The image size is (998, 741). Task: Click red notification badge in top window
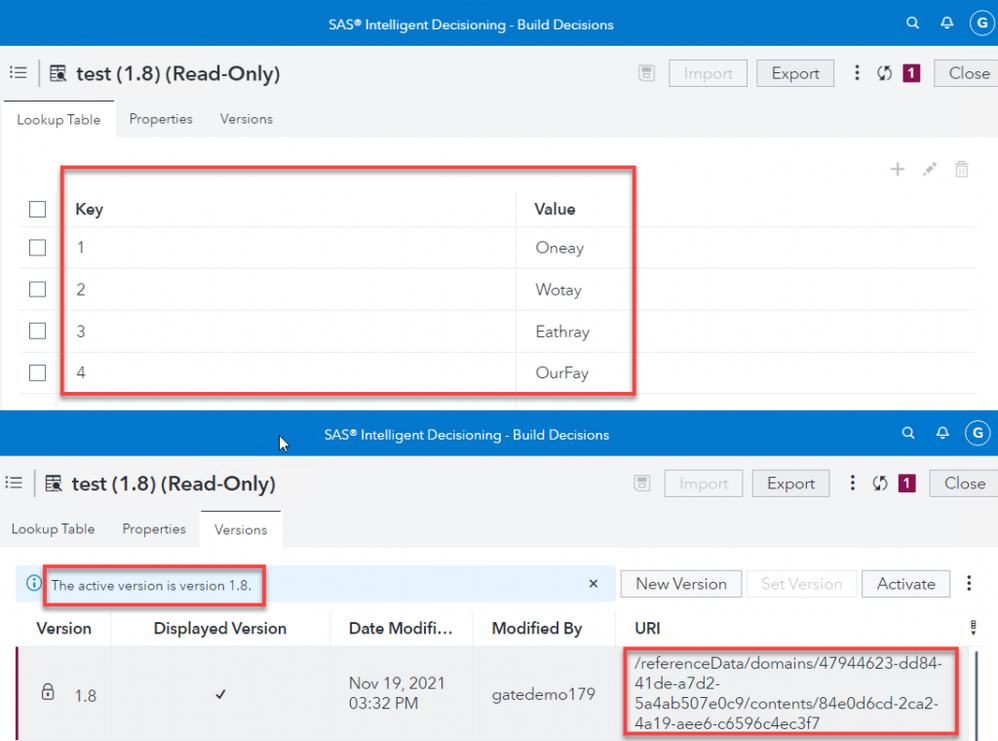(911, 73)
